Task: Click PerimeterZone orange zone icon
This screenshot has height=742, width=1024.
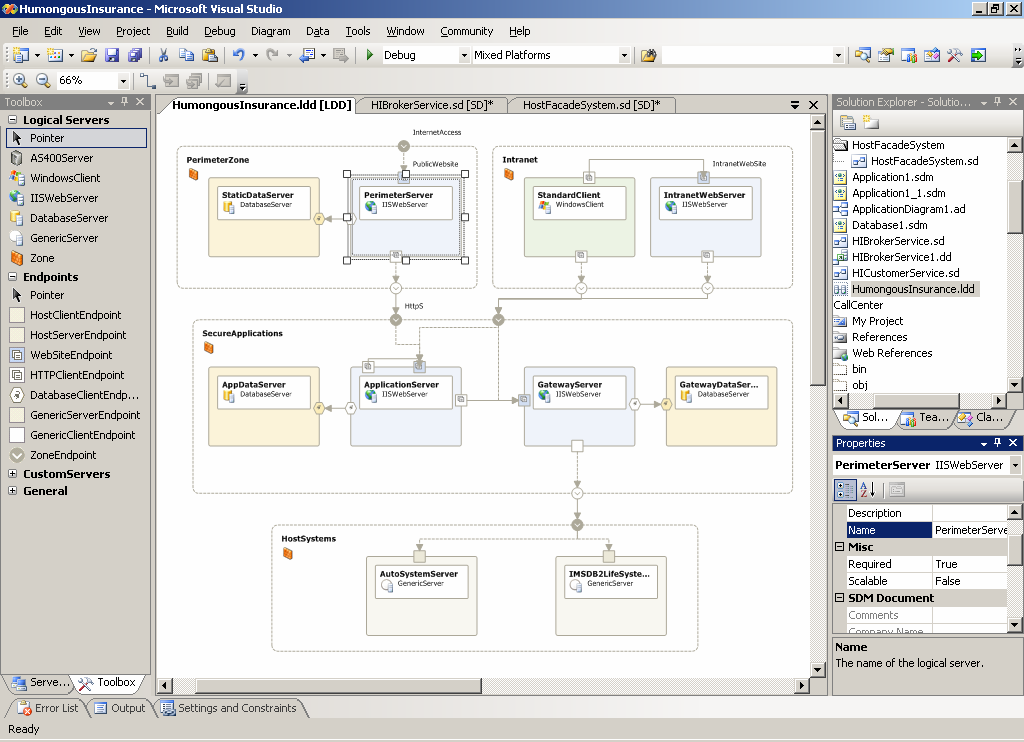Action: click(193, 174)
